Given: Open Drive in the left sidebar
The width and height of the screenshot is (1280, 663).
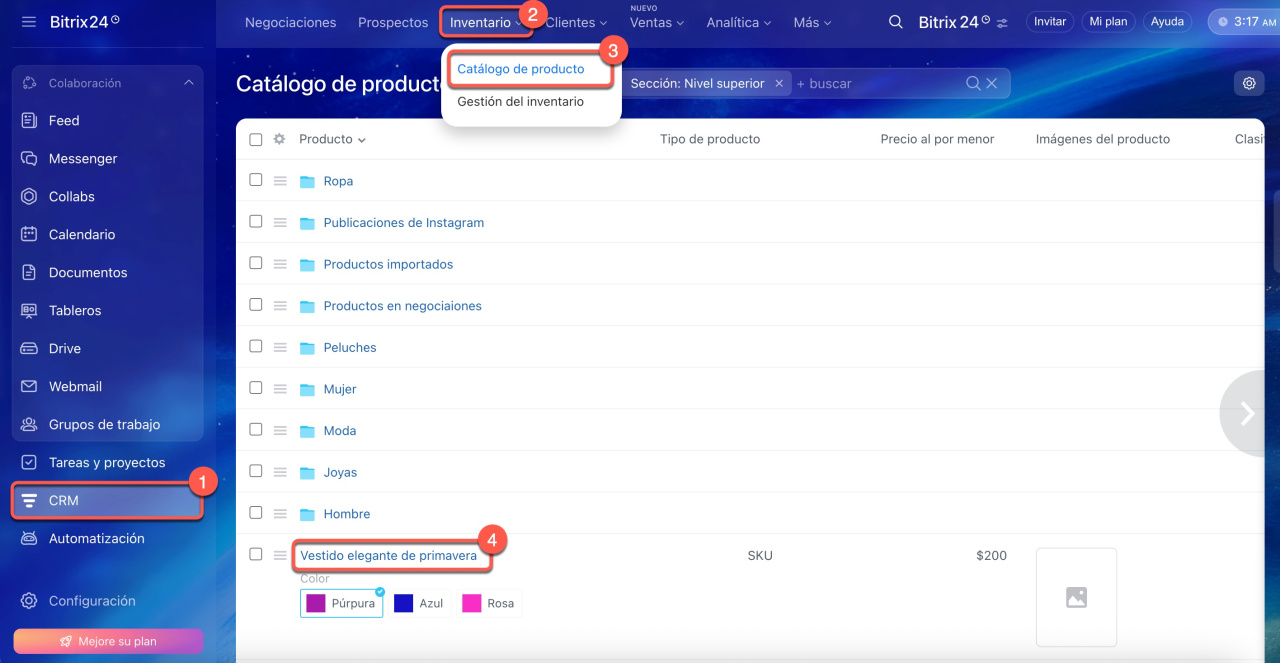Looking at the screenshot, I should pos(65,349).
